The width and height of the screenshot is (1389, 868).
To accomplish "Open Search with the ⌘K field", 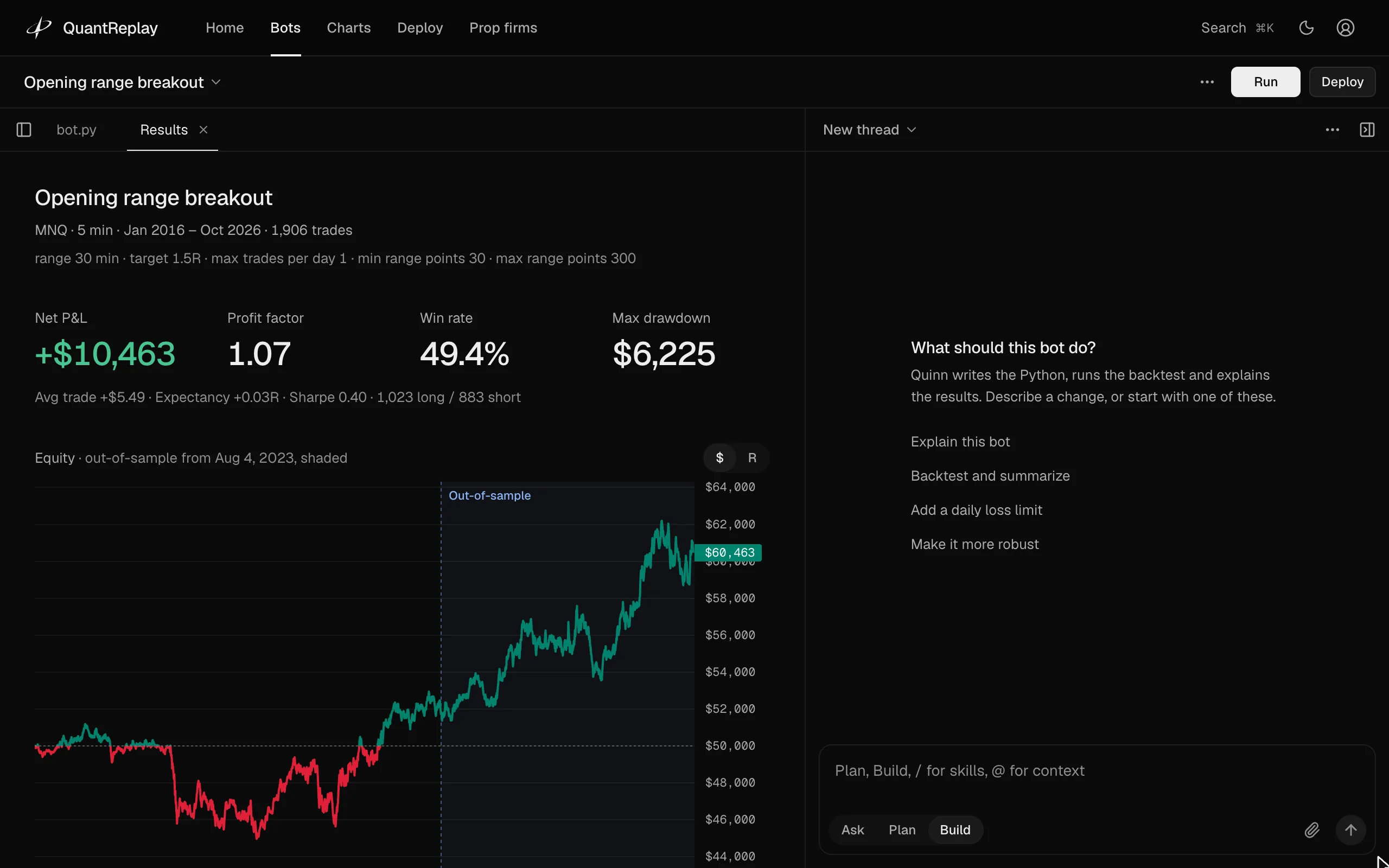I will click(x=1237, y=28).
